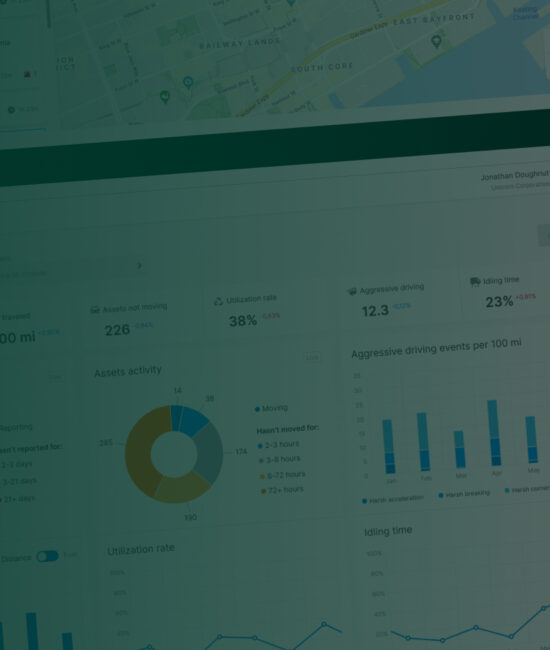Click the 23% idling time value
This screenshot has height=650, width=550.
coord(499,301)
